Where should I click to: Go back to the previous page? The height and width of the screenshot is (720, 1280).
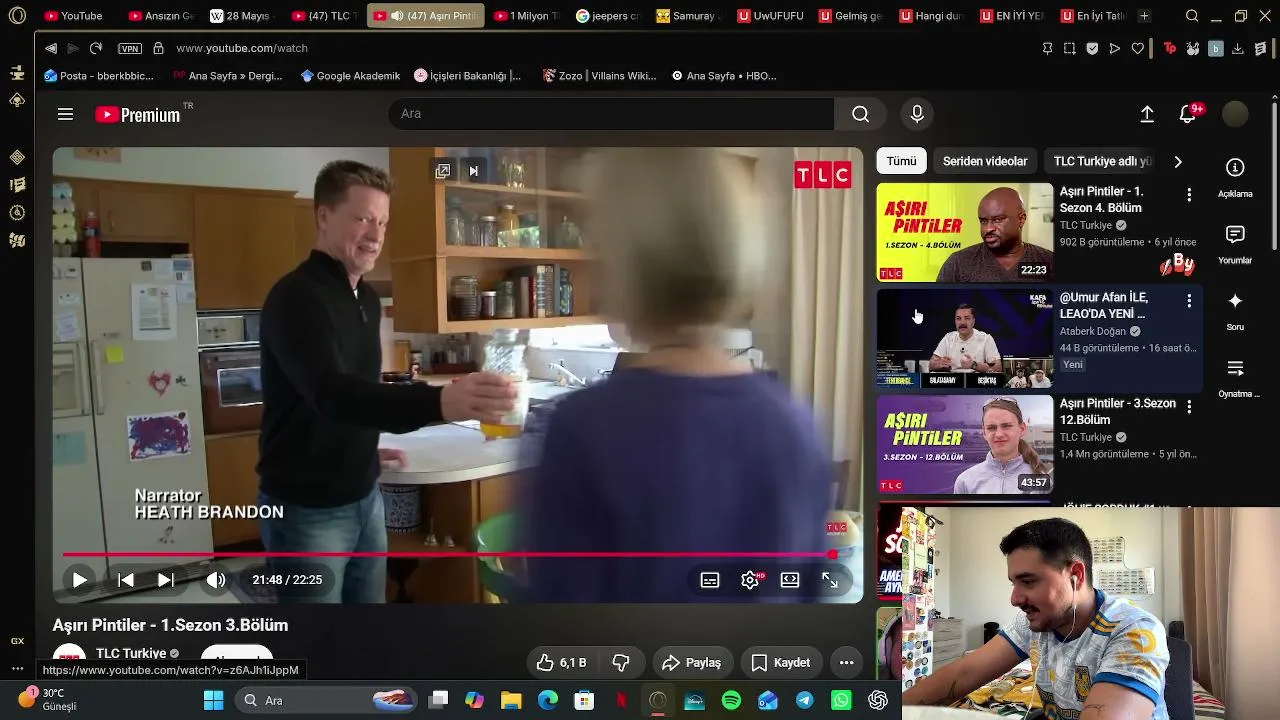(51, 48)
